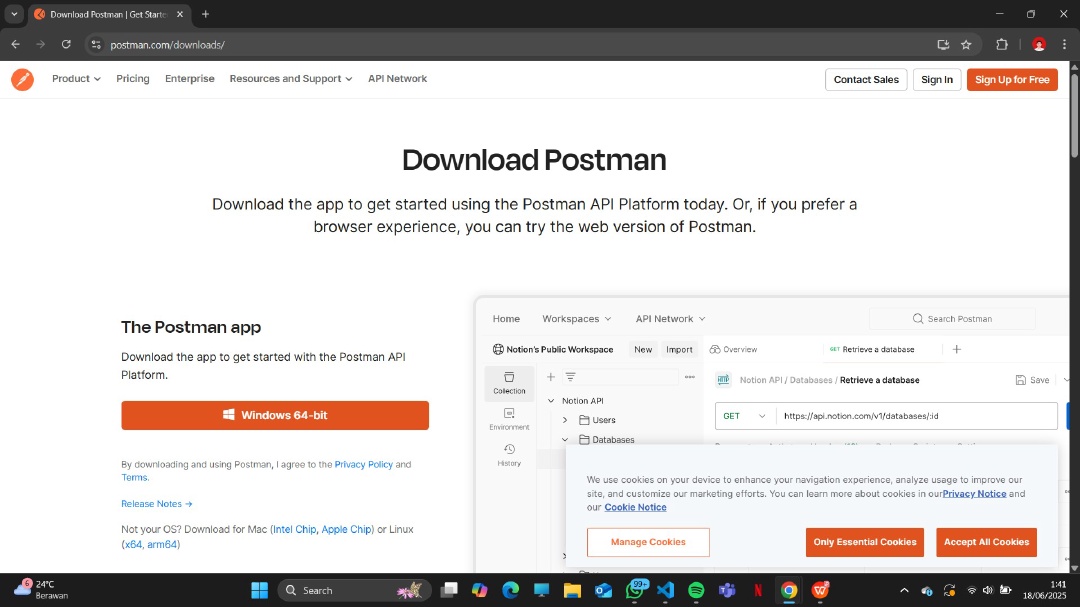Click the plus icon to open a new tab
The image size is (1080, 607).
(205, 14)
